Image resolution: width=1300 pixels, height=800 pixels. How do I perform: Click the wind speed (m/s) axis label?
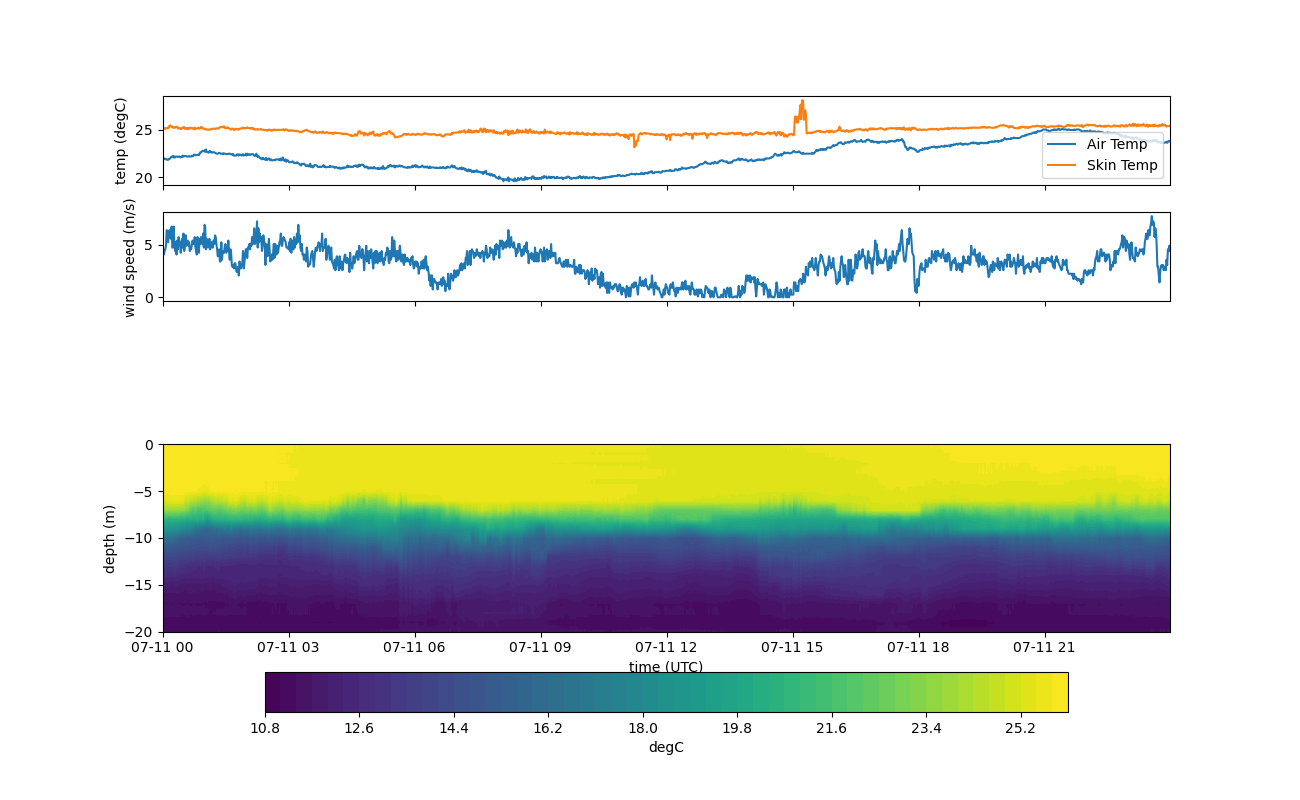[129, 257]
